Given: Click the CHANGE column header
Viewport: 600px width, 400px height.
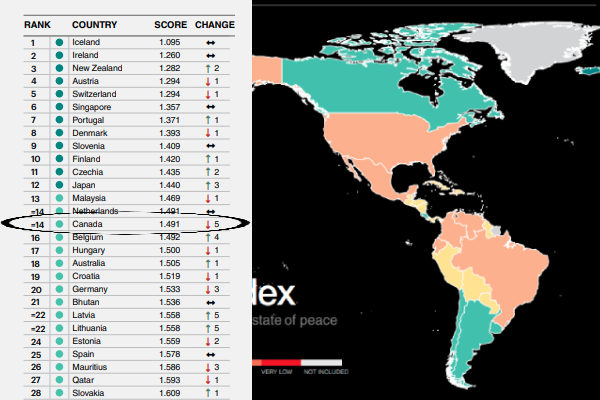Looking at the screenshot, I should (215, 22).
